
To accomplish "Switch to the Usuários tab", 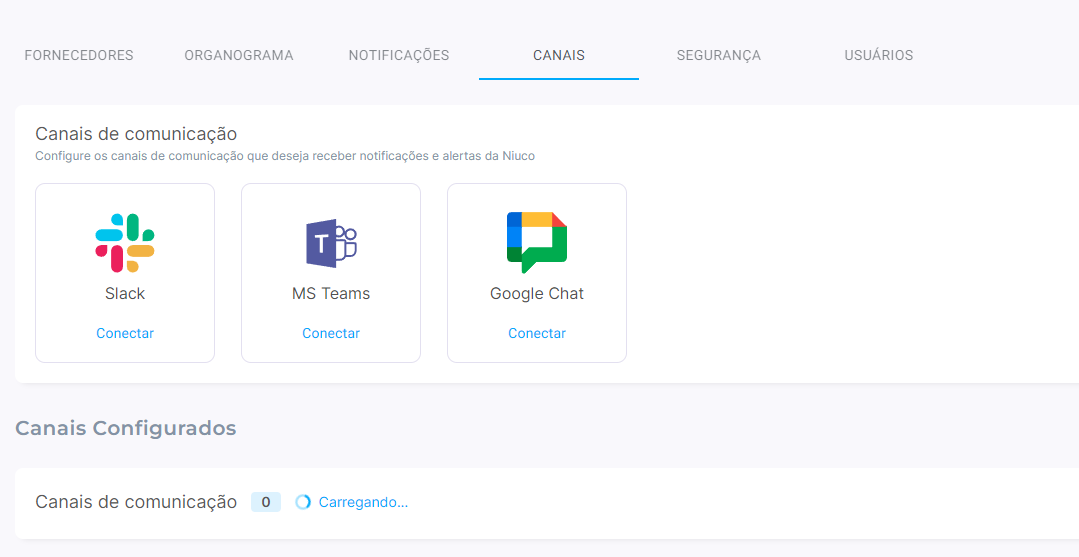I will point(879,55).
